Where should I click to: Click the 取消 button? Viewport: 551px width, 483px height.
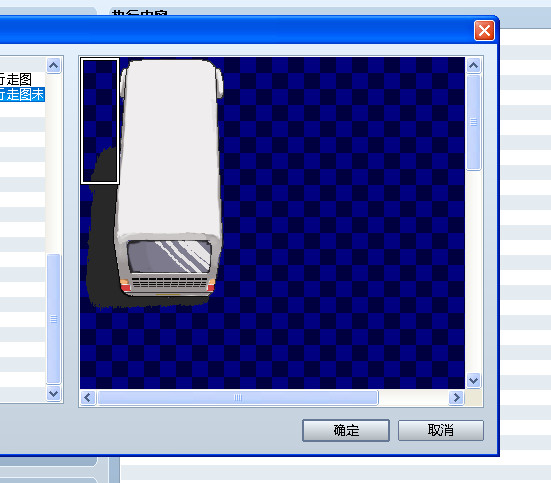(441, 430)
